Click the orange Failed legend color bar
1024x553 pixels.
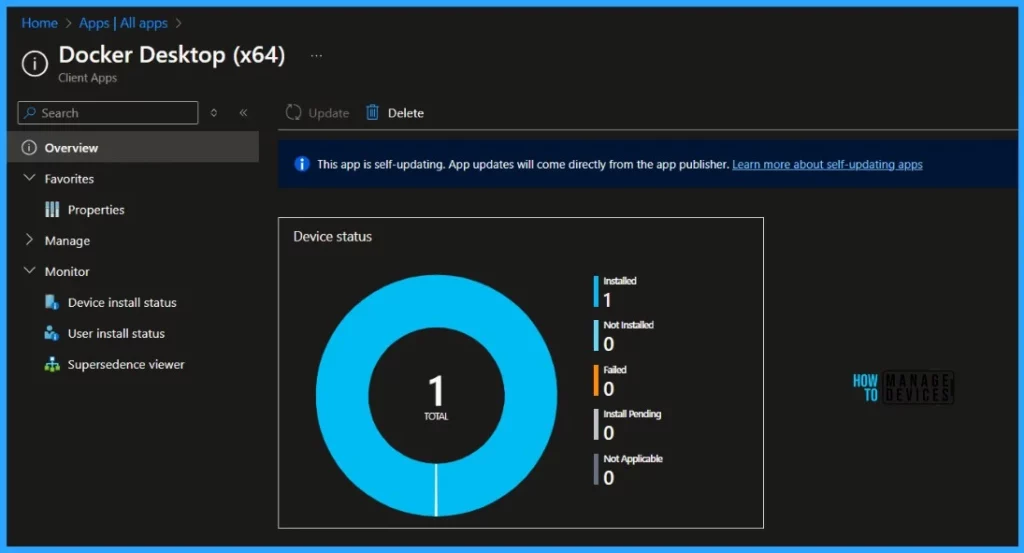coord(596,380)
